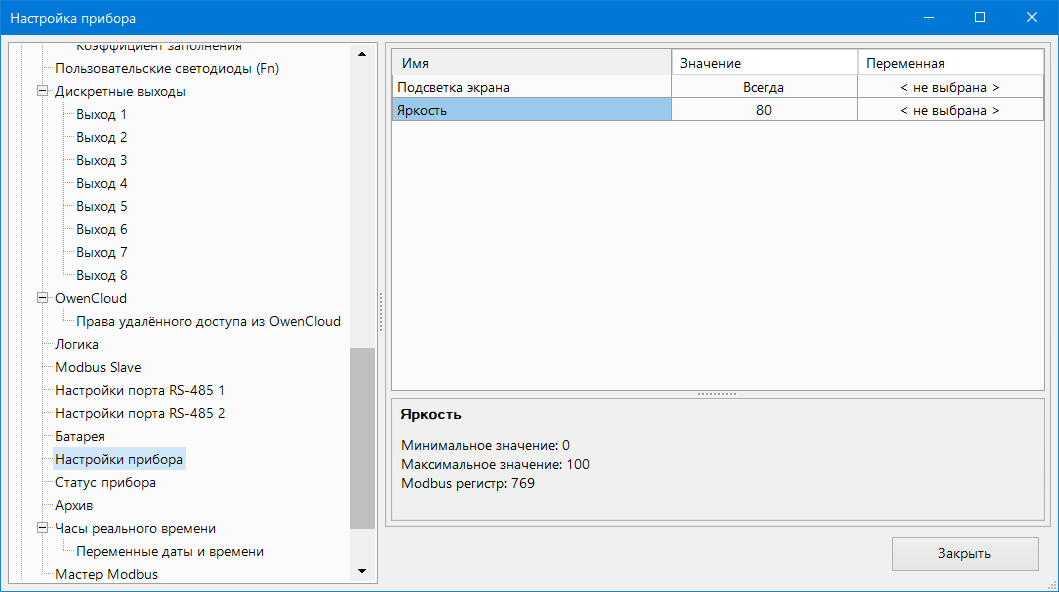The width and height of the screenshot is (1059, 592).
Task: Select Батарея in the tree
Action: tap(80, 437)
